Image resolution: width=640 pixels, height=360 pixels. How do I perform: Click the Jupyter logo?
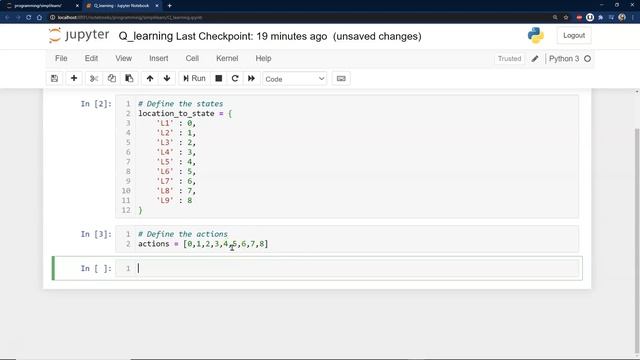(x=79, y=36)
